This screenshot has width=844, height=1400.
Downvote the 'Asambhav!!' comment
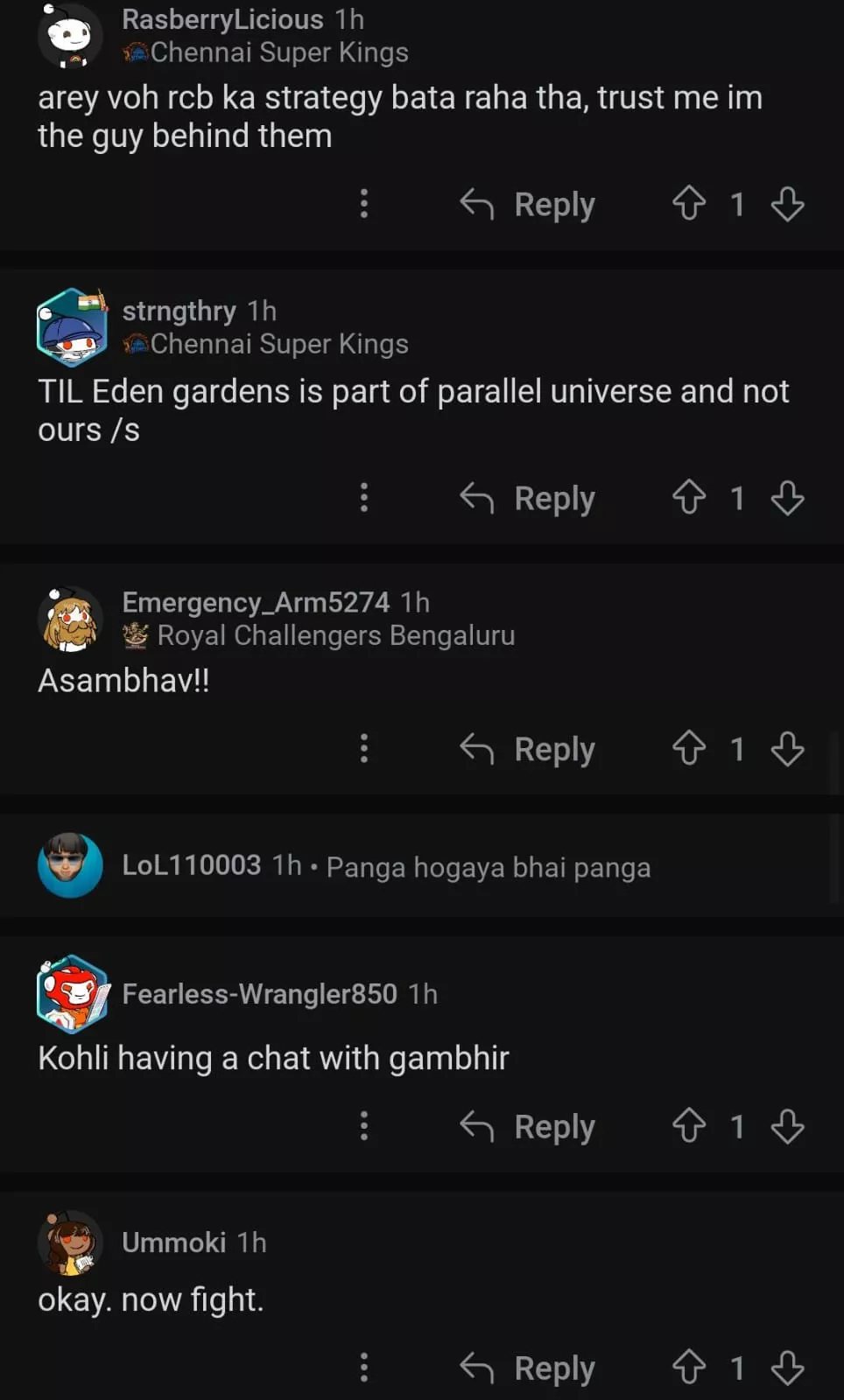tap(787, 749)
